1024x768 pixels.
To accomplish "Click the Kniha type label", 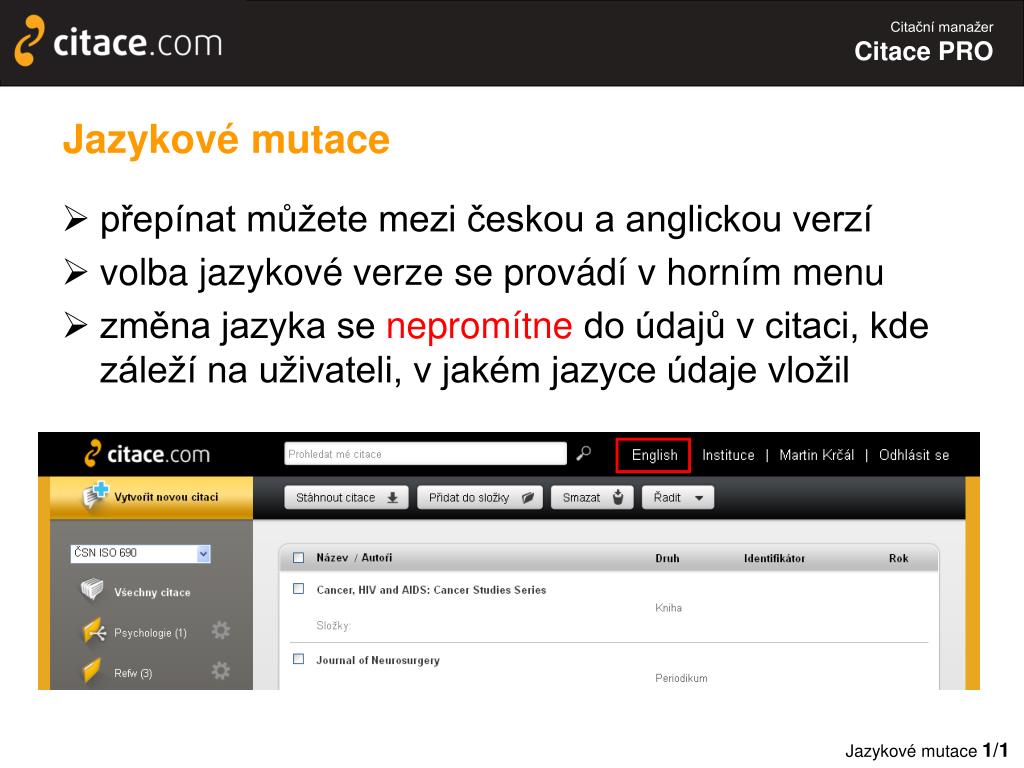I will point(668,608).
